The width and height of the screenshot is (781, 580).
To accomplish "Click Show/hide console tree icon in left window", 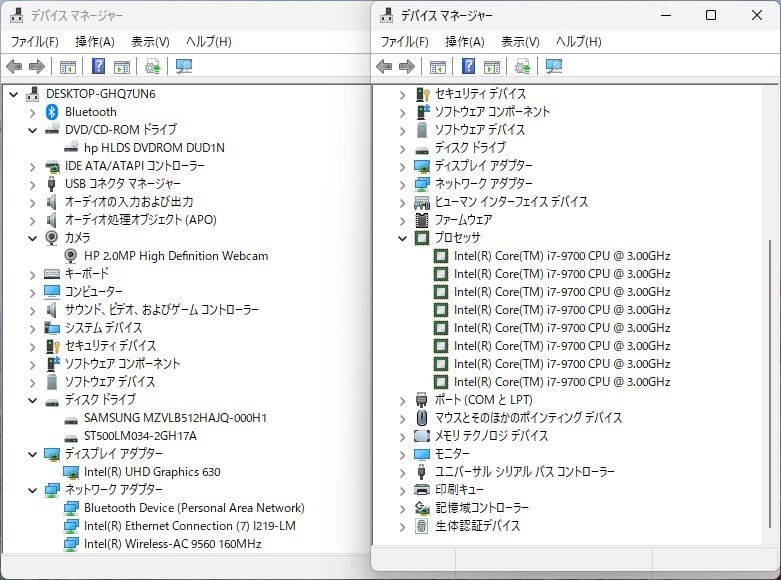I will pos(68,66).
